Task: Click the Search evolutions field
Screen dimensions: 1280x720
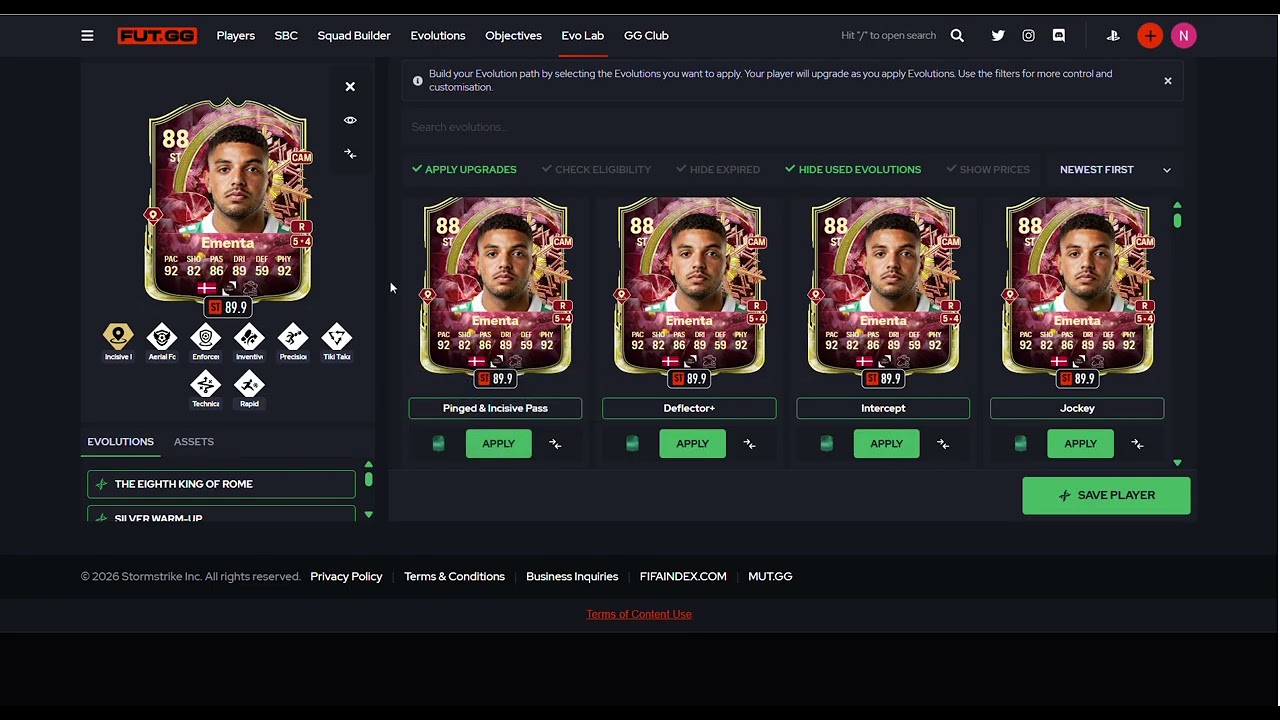Action: [x=793, y=127]
